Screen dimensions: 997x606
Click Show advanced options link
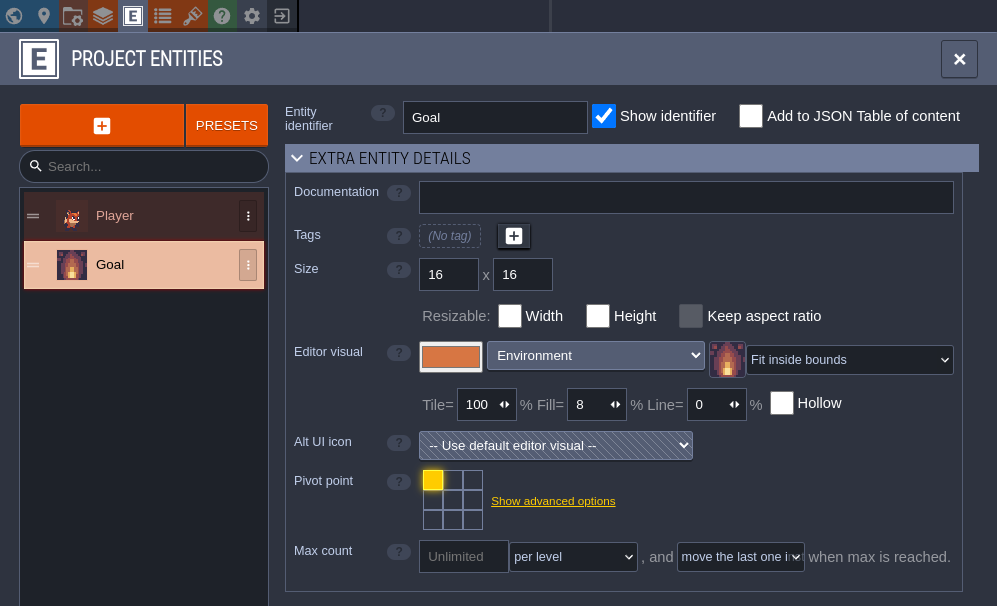(553, 501)
